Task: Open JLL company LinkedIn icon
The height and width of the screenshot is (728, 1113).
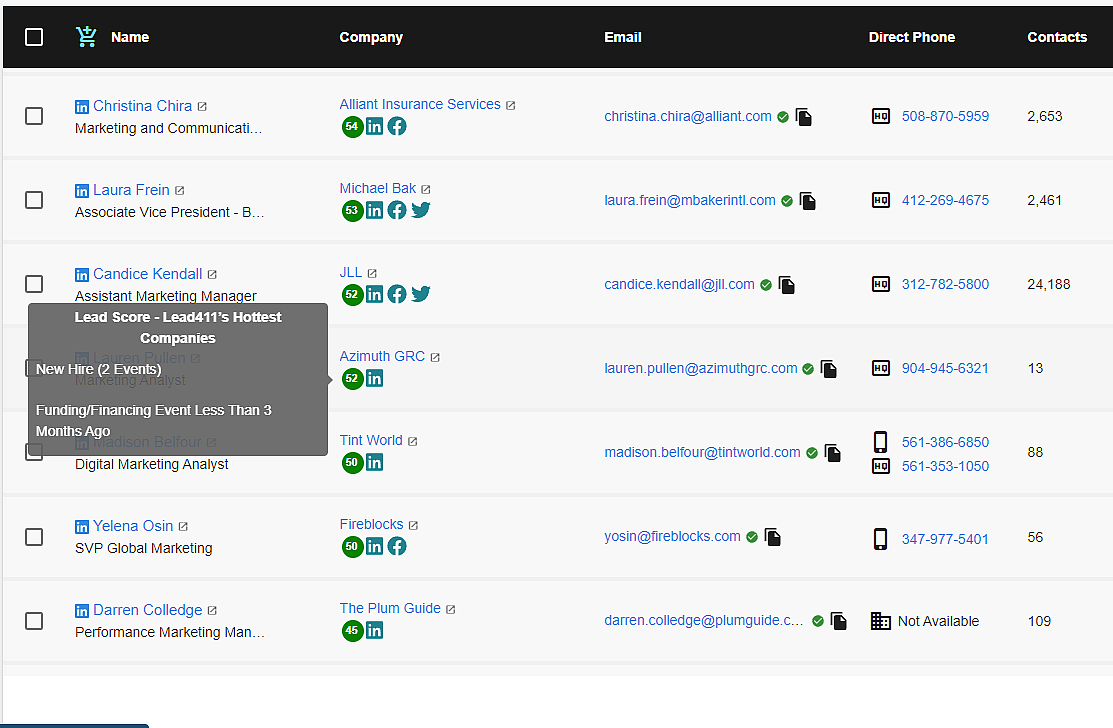Action: [375, 294]
